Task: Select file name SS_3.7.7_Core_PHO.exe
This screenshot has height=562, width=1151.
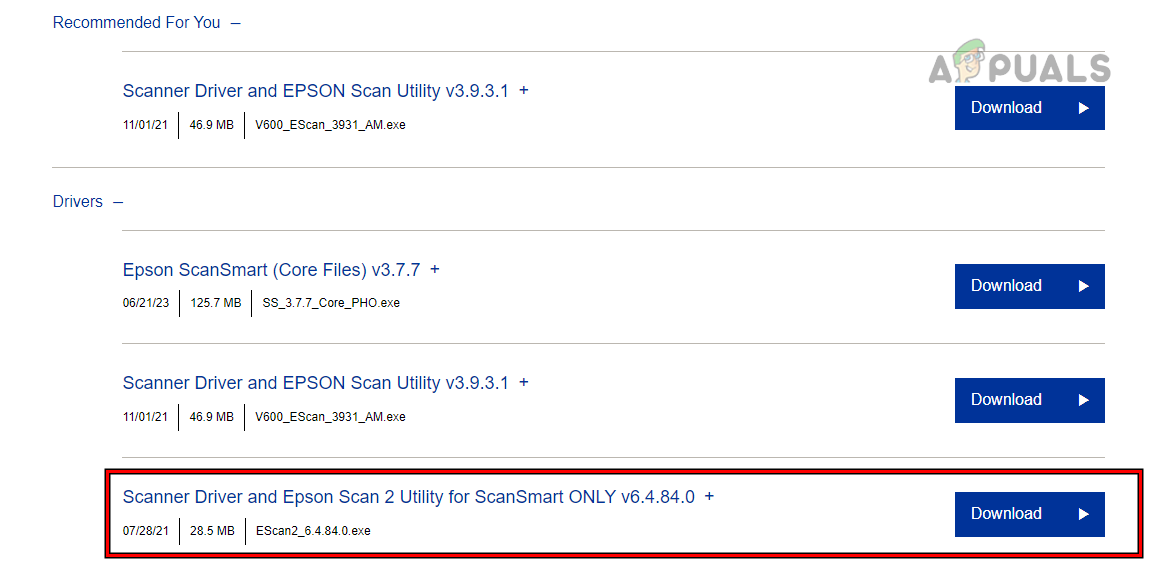Action: point(331,302)
